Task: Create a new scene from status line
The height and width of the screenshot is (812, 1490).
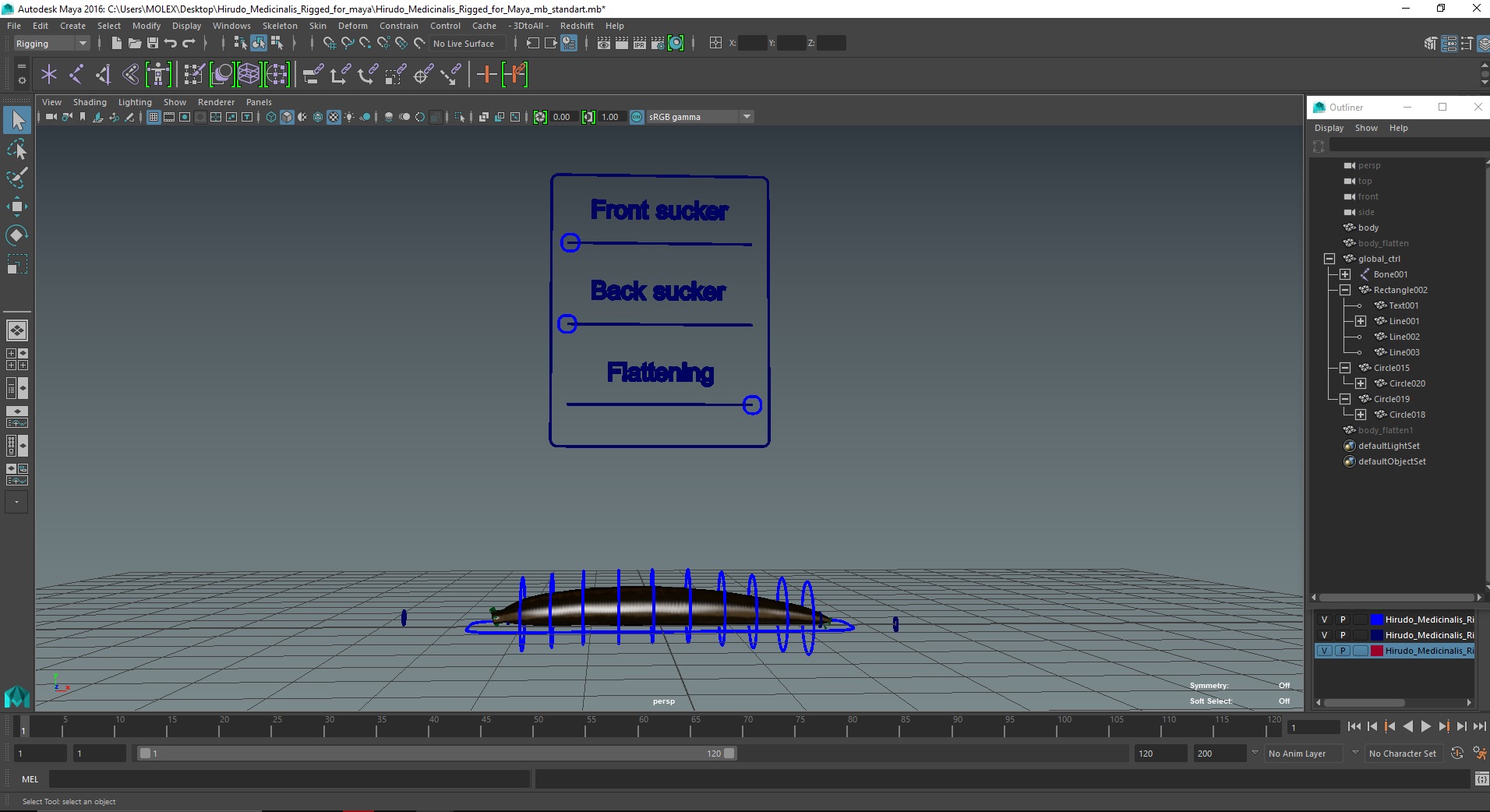Action: pyautogui.click(x=116, y=44)
